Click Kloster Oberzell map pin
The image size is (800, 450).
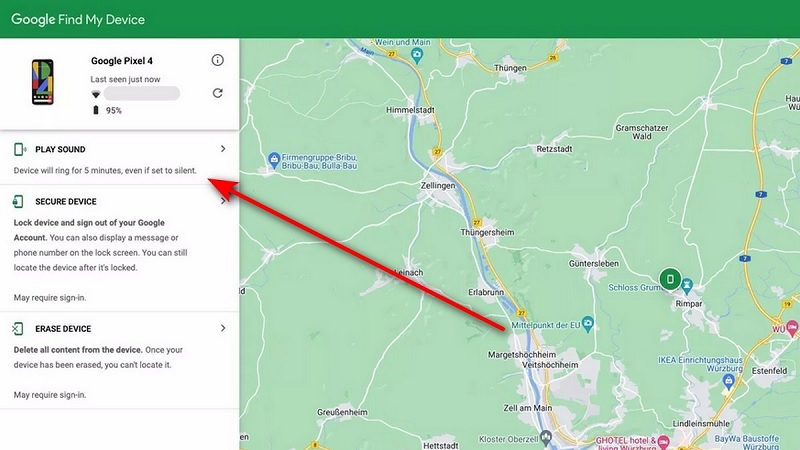546,437
